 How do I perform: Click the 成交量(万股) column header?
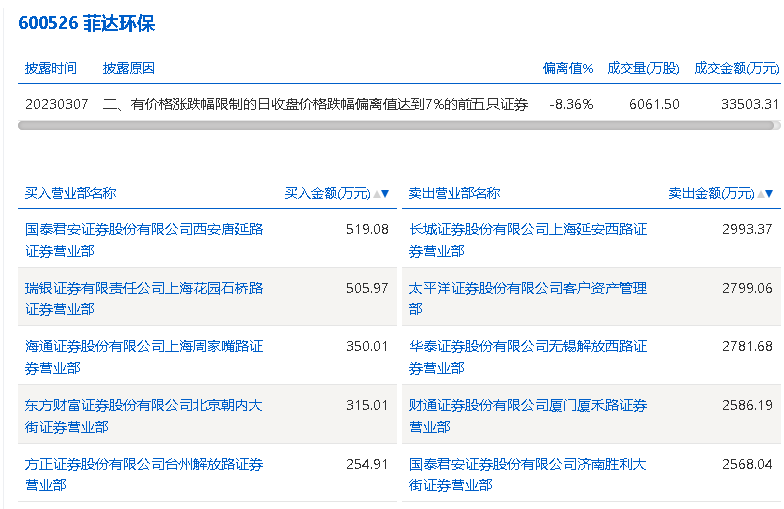click(643, 68)
